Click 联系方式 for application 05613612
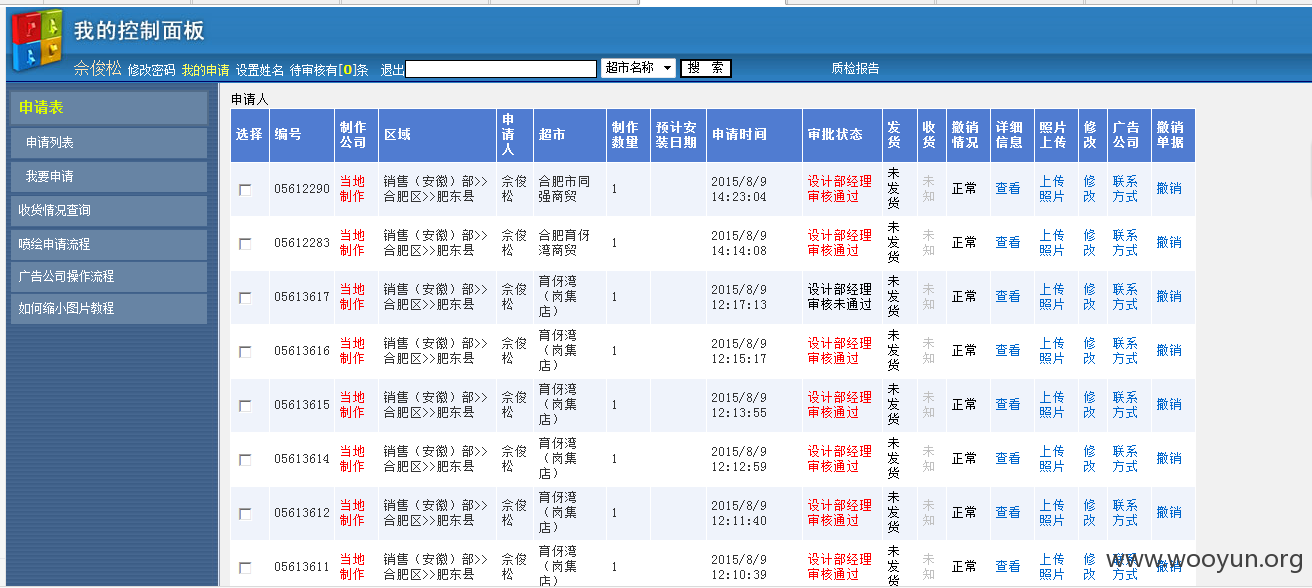The width and height of the screenshot is (1312, 588). pos(1125,513)
